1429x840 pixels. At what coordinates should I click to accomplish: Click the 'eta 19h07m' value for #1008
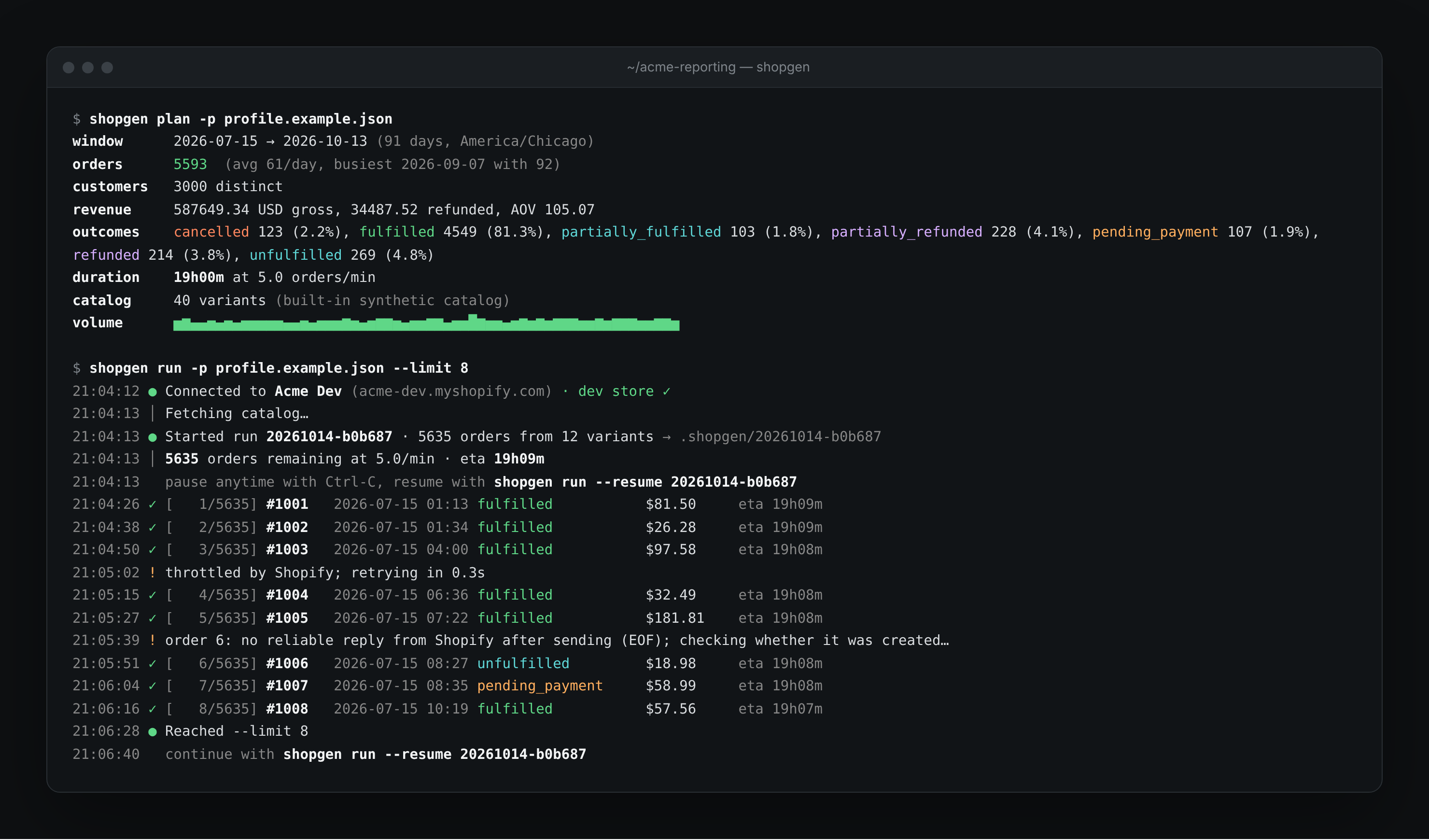780,708
